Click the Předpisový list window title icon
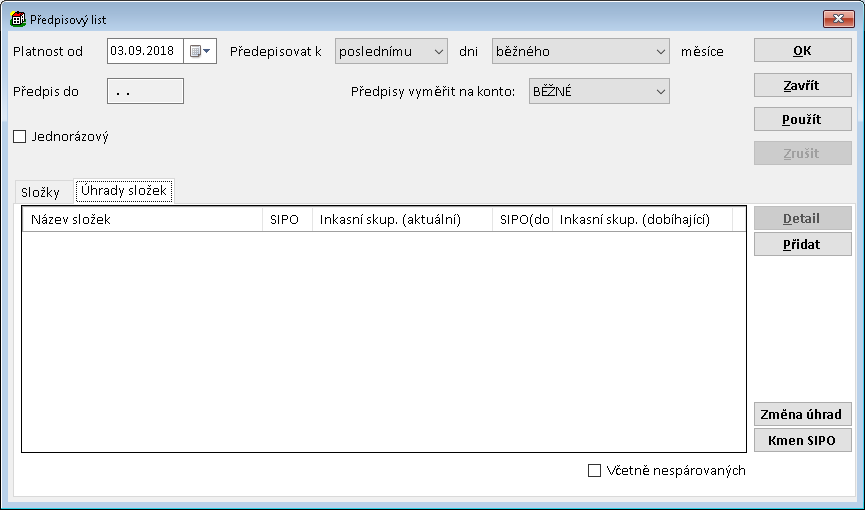 point(18,19)
